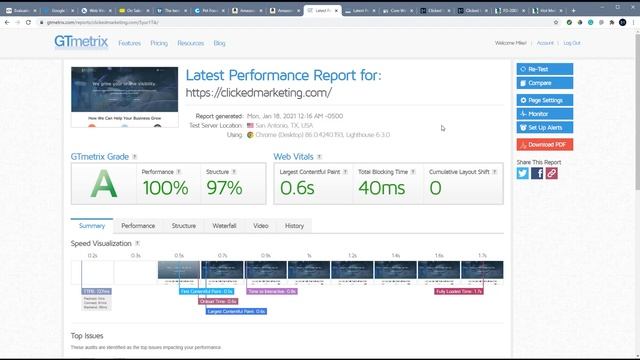Open Page Settings
Image resolution: width=640 pixels, height=360 pixels.
click(544, 100)
